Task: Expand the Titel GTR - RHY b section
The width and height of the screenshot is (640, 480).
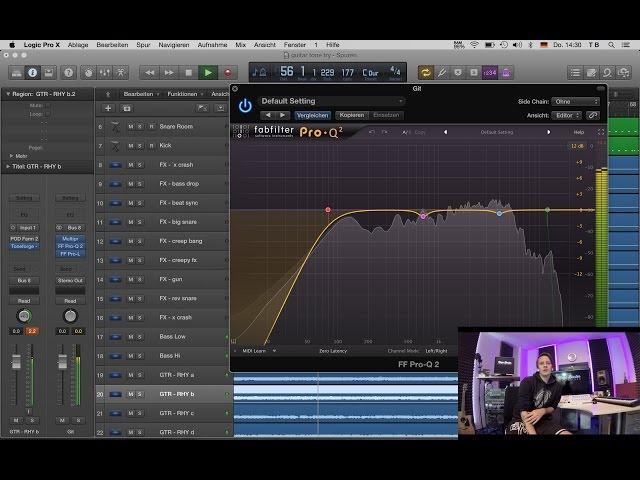Action: pos(7,167)
